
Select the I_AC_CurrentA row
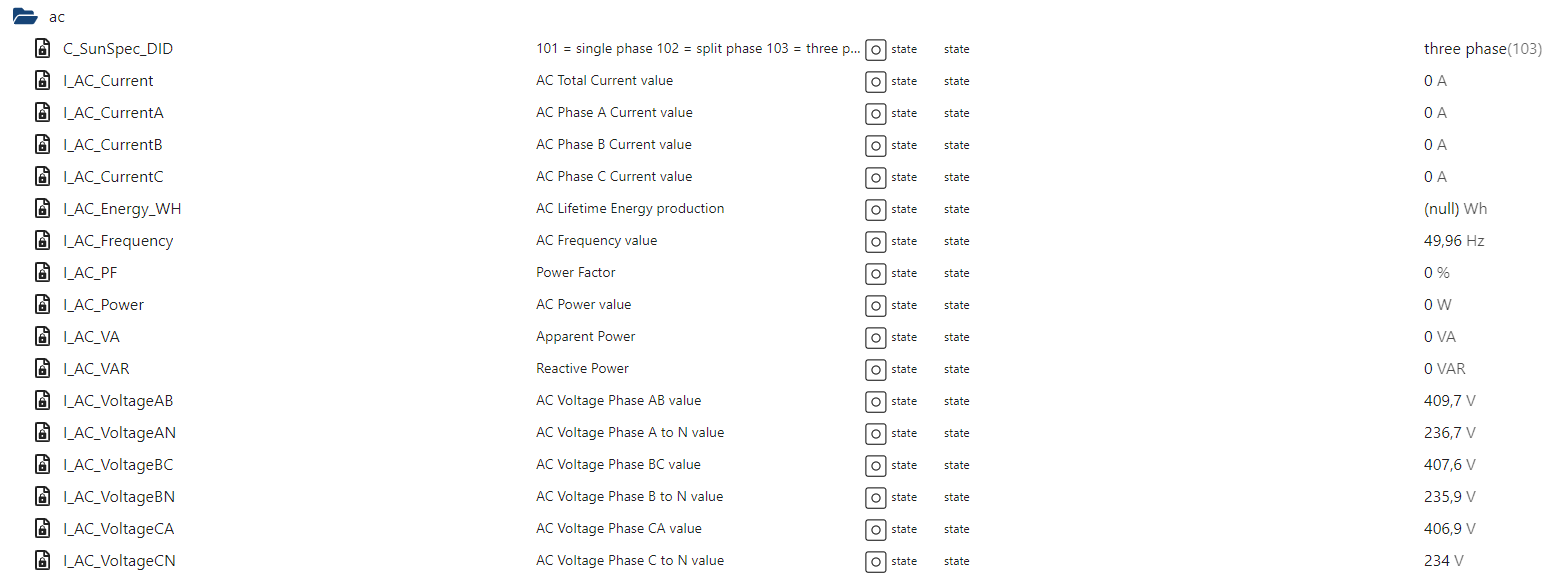pos(778,112)
